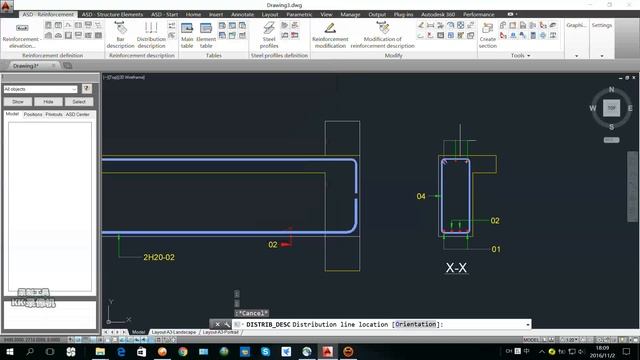This screenshot has width=640, height=360.
Task: Switch to AutoCAD taskbar icon
Action: 327,351
